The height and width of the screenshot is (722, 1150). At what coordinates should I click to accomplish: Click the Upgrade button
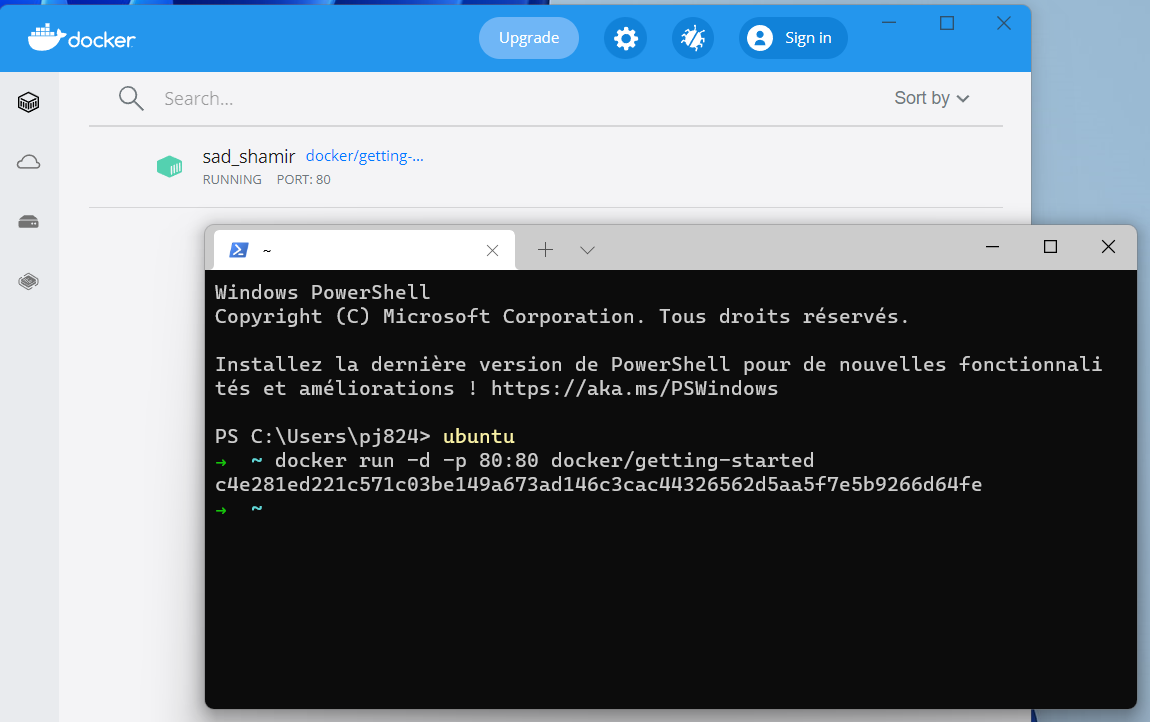[528, 37]
